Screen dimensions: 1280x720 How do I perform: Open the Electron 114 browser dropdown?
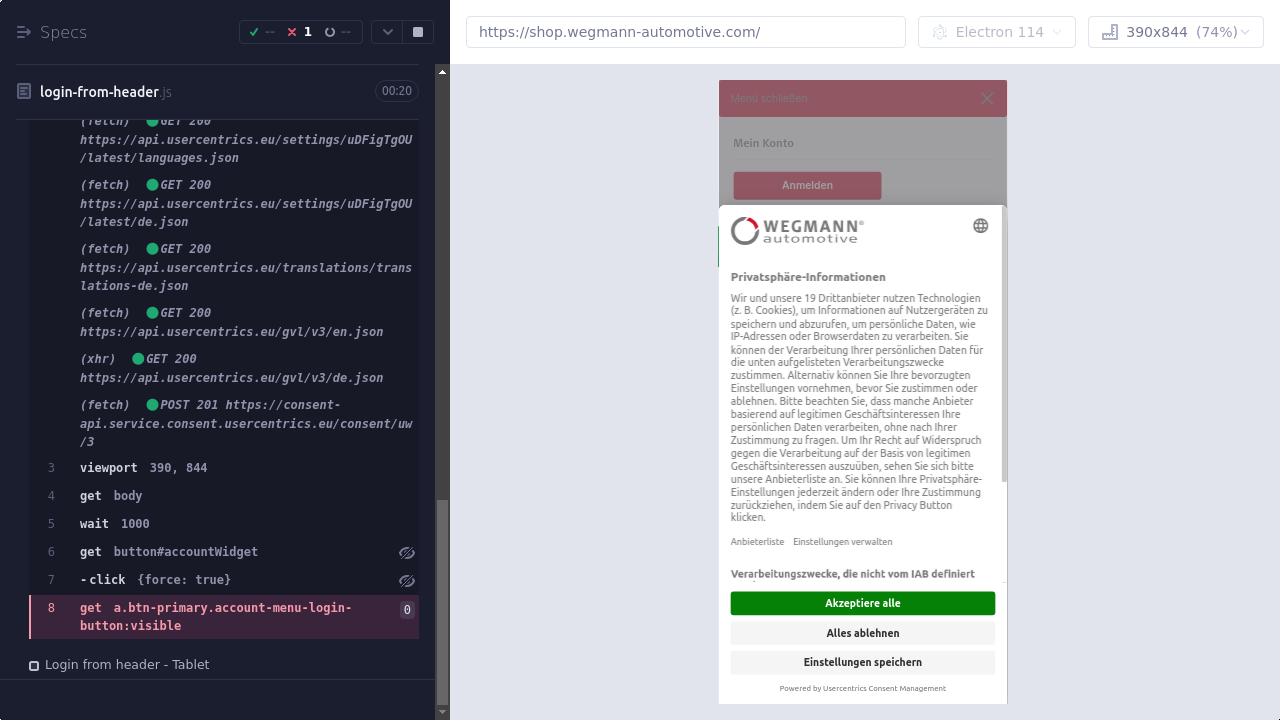(996, 32)
